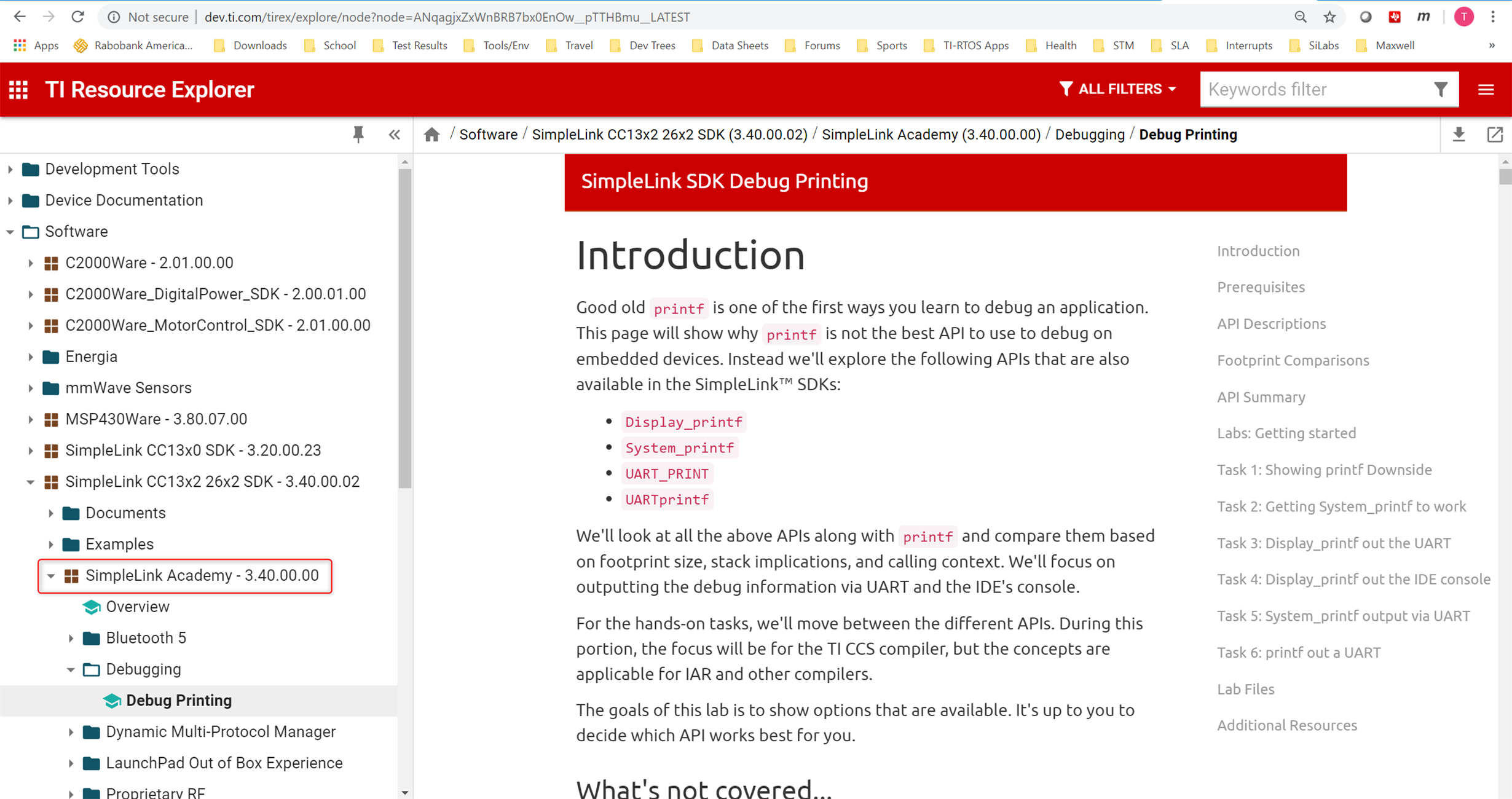Open the Data Sheets bookmark folder
Image resolution: width=1512 pixels, height=799 pixels.
click(x=730, y=45)
